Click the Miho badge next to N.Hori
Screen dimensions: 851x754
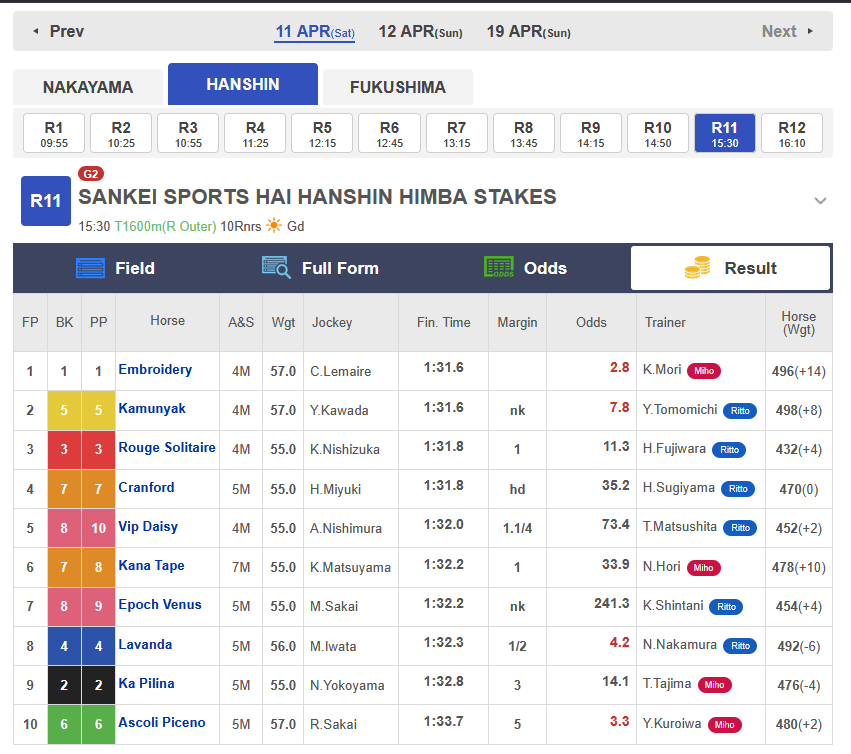(x=703, y=568)
